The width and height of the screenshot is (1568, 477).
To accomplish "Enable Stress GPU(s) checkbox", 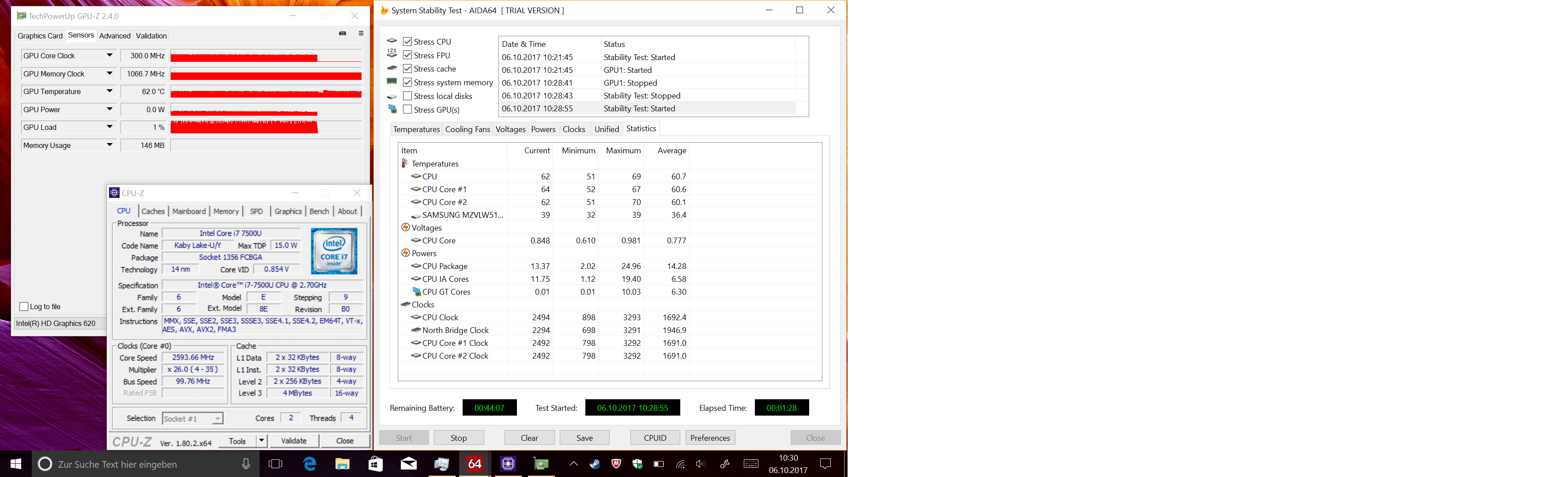I will 408,110.
